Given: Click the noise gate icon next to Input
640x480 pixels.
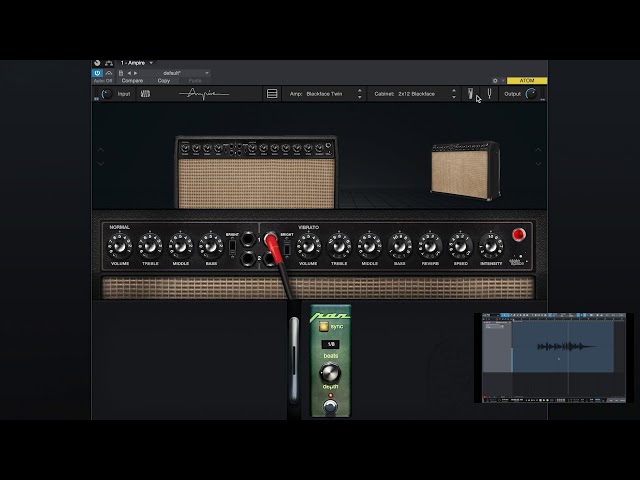Looking at the screenshot, I should click(145, 94).
